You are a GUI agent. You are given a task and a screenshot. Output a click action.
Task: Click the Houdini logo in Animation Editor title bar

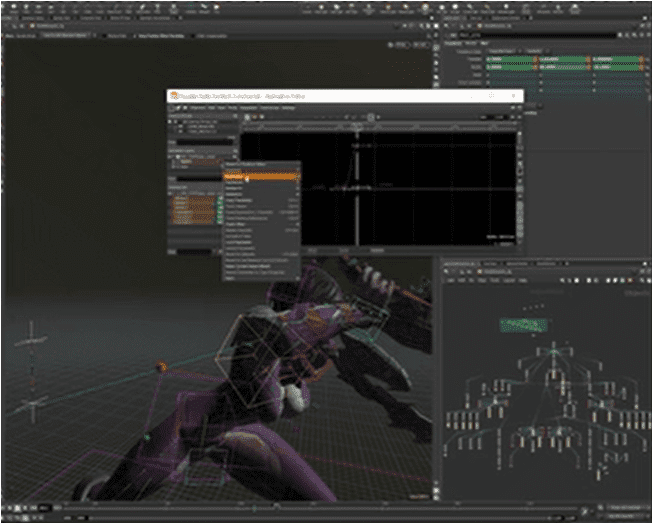[x=173, y=96]
